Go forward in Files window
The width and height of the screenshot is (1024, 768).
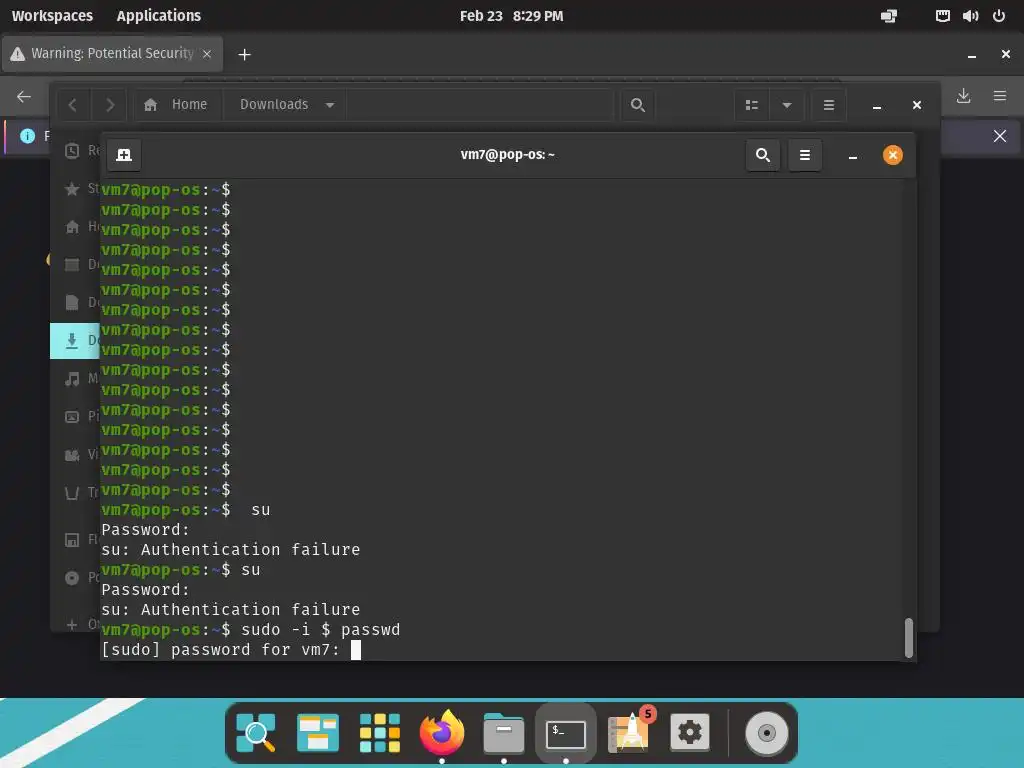[x=110, y=104]
